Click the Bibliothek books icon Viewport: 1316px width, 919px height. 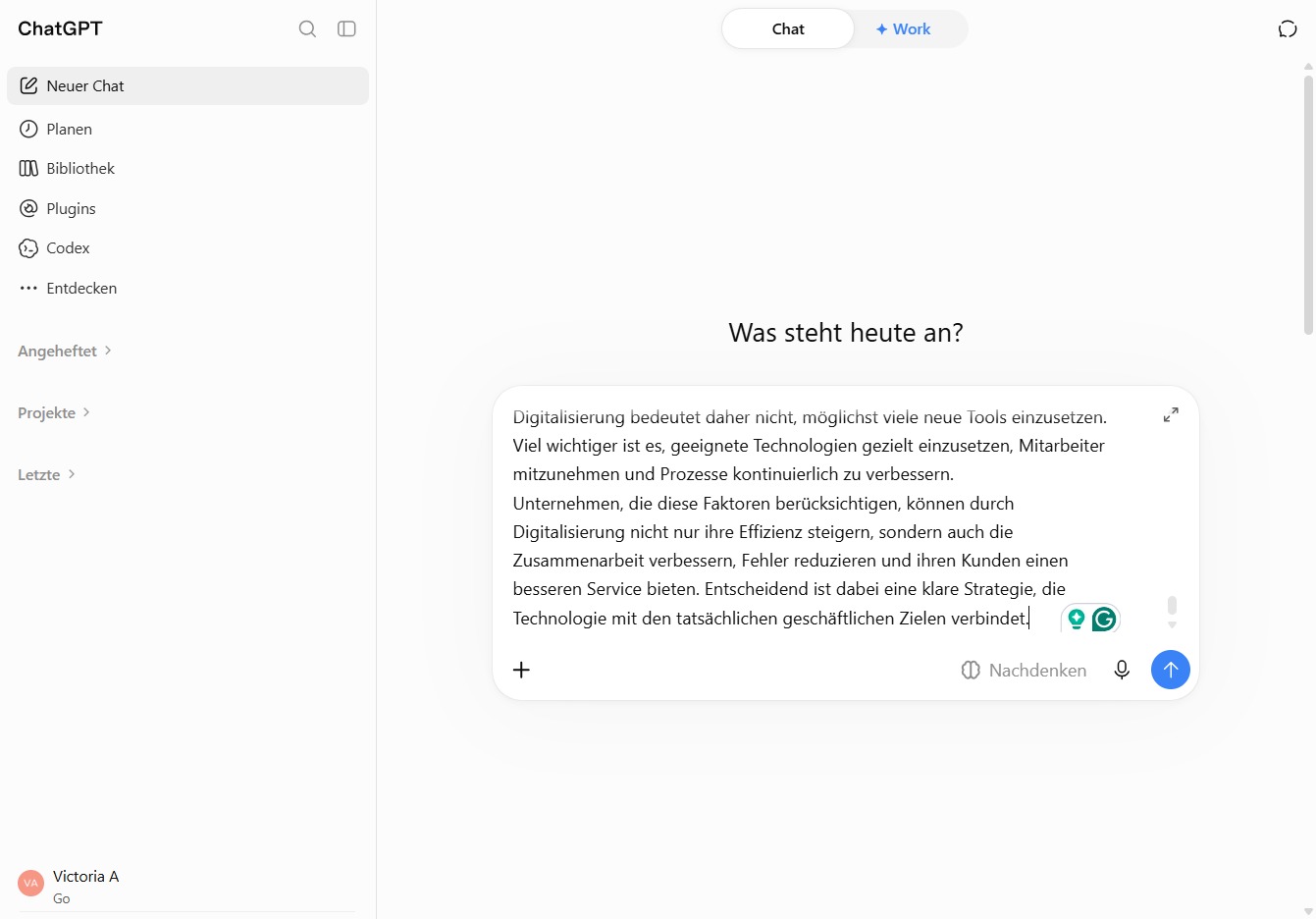tap(28, 168)
